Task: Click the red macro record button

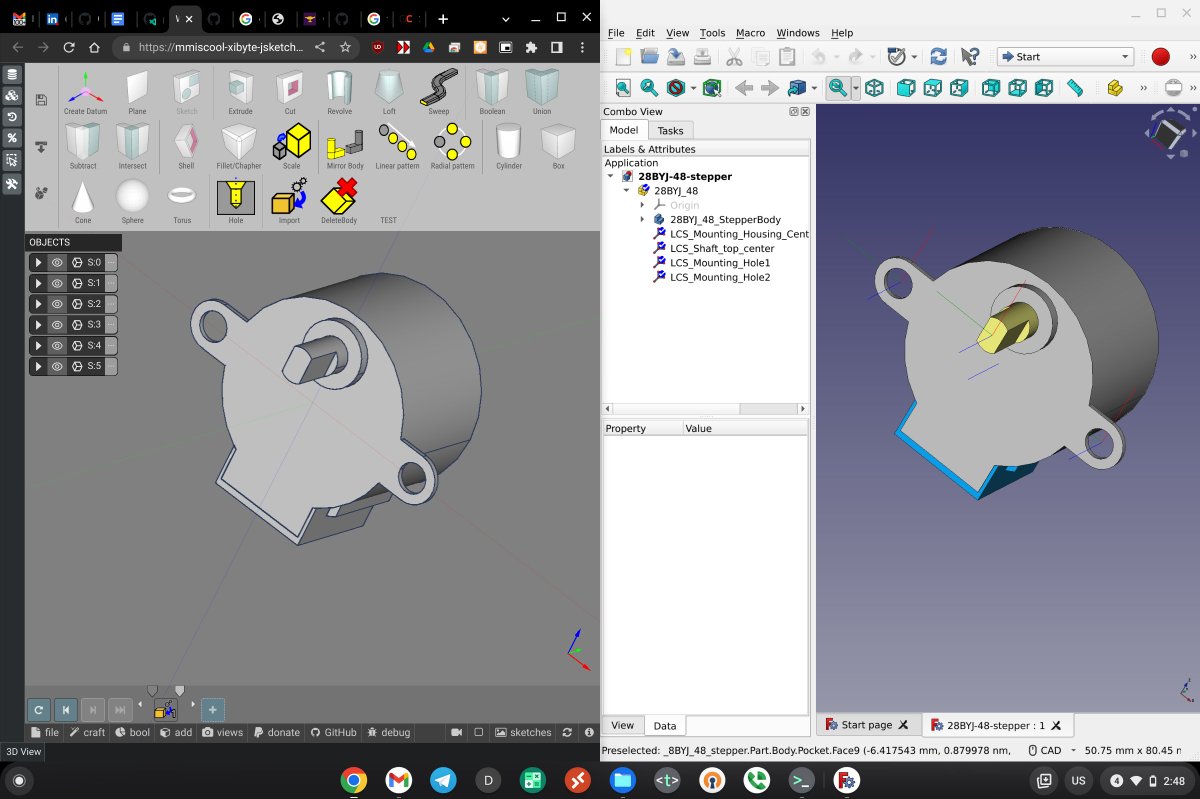Action: [1160, 57]
